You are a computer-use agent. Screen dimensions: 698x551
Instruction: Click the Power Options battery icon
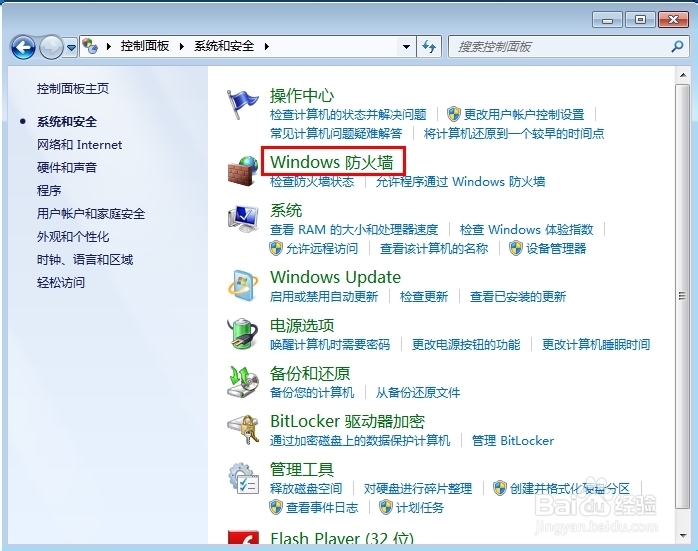tap(243, 333)
